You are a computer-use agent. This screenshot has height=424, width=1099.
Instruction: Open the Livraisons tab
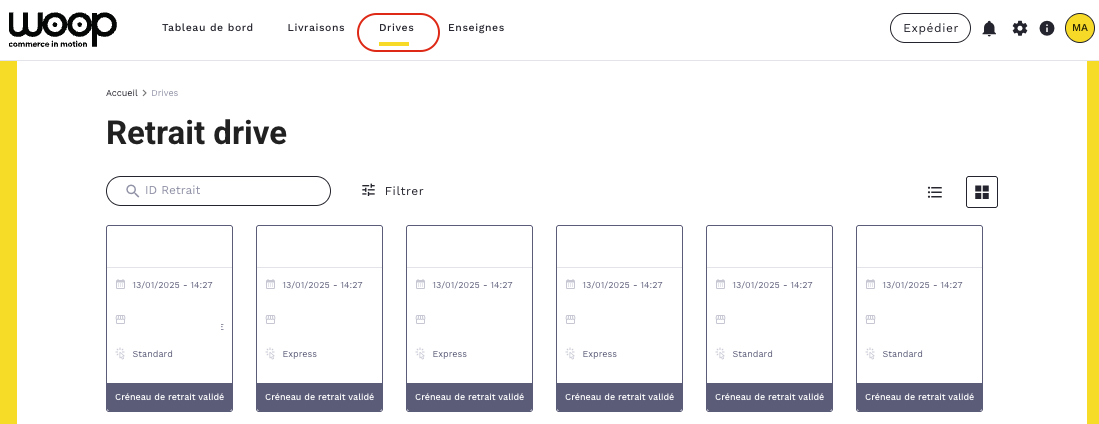316,28
